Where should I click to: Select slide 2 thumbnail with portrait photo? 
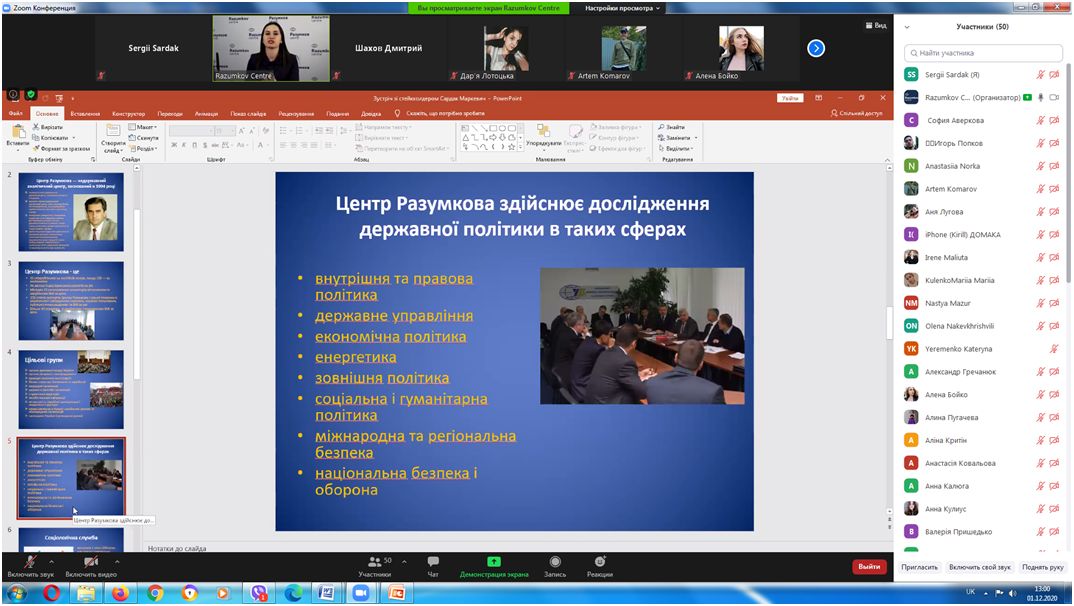click(71, 212)
